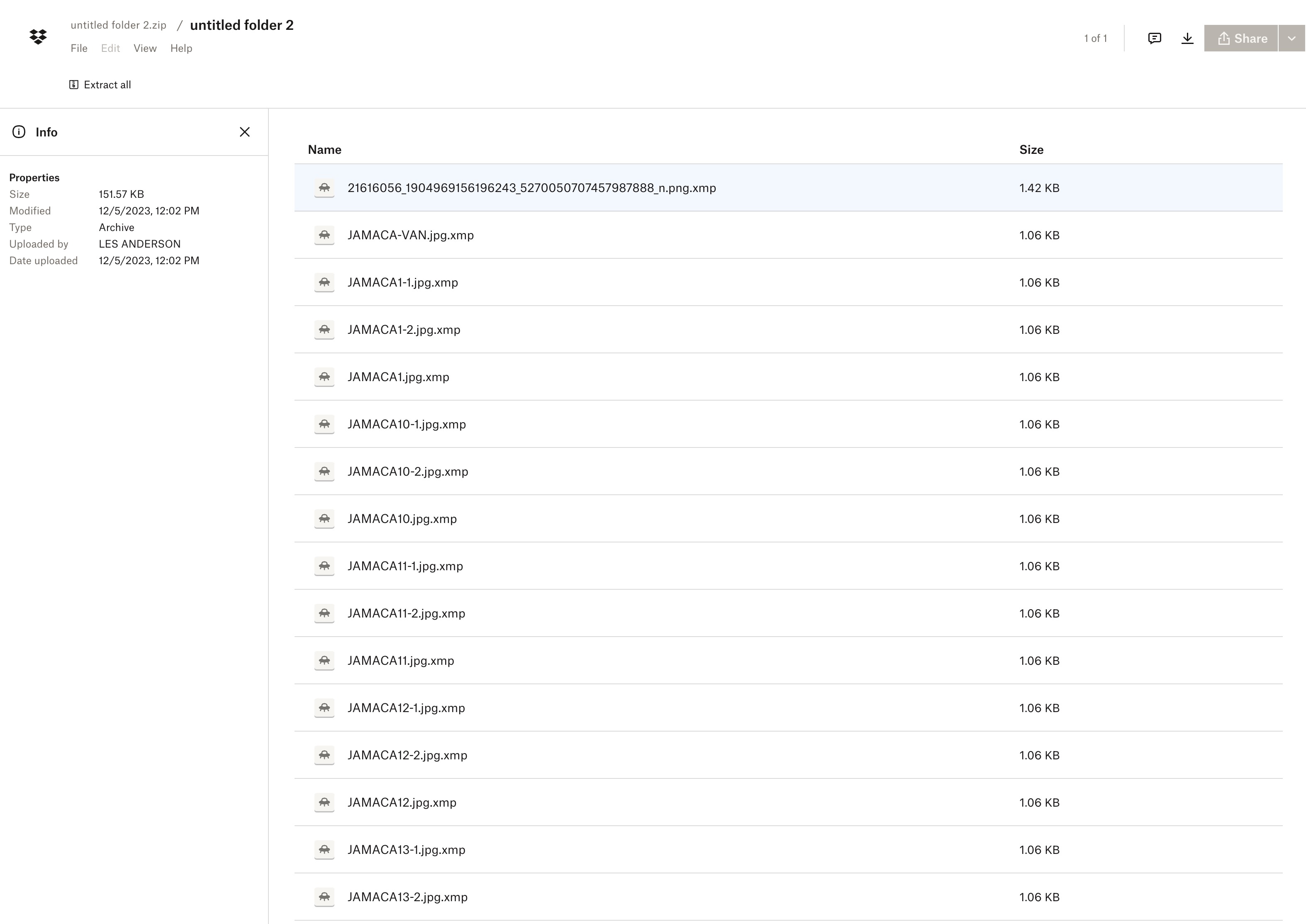Open the comments panel icon
Image resolution: width=1306 pixels, height=924 pixels.
tap(1154, 38)
